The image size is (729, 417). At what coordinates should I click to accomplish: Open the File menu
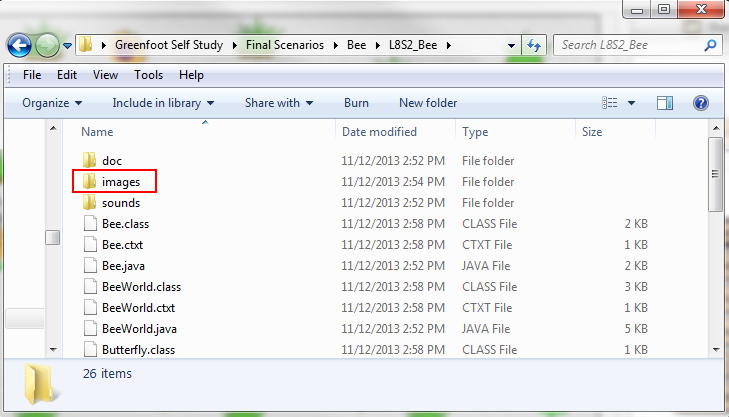(x=31, y=75)
